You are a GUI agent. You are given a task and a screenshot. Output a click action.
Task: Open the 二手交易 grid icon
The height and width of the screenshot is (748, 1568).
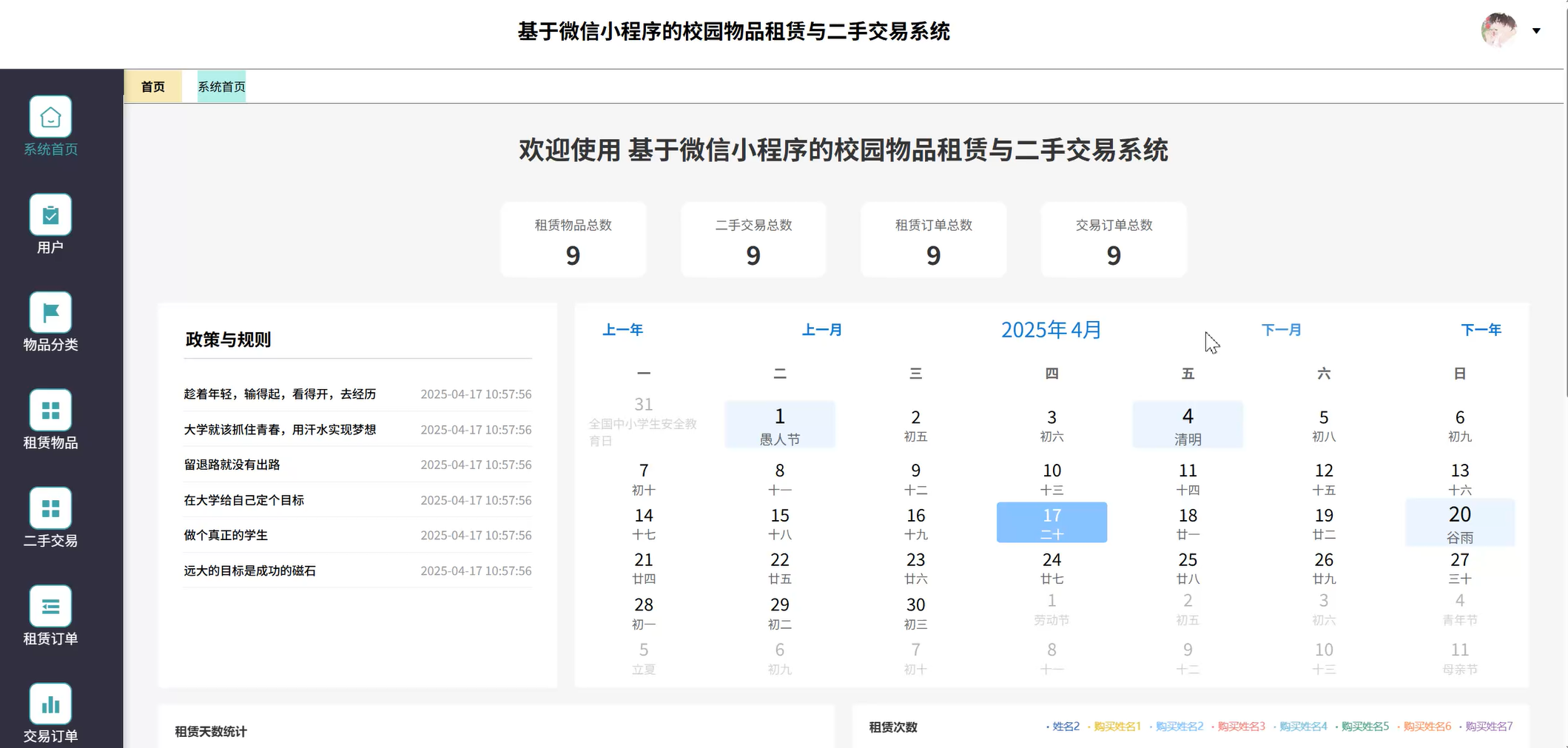pyautogui.click(x=50, y=508)
